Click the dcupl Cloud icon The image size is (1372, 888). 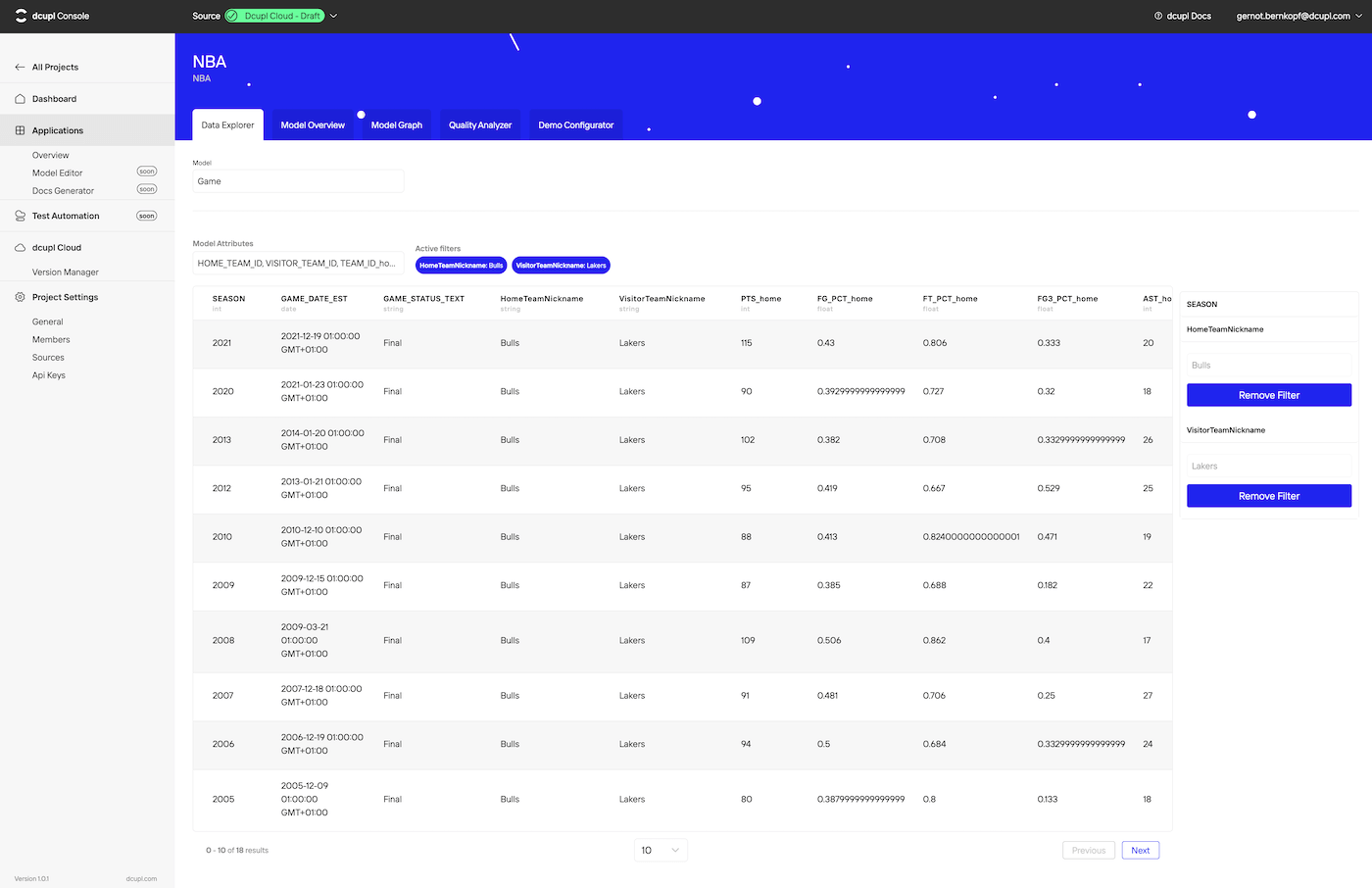[20, 248]
